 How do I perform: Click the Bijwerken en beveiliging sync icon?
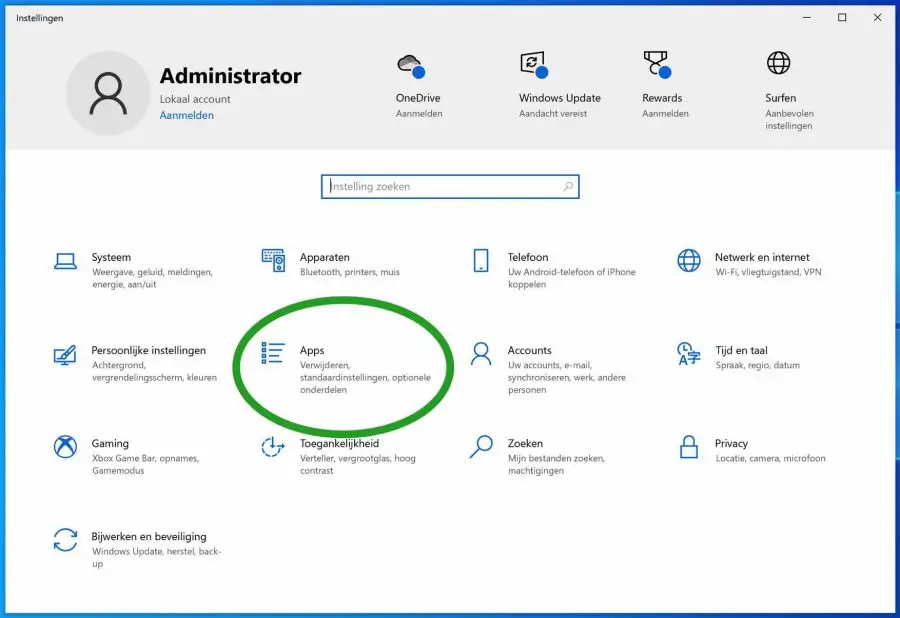click(65, 540)
